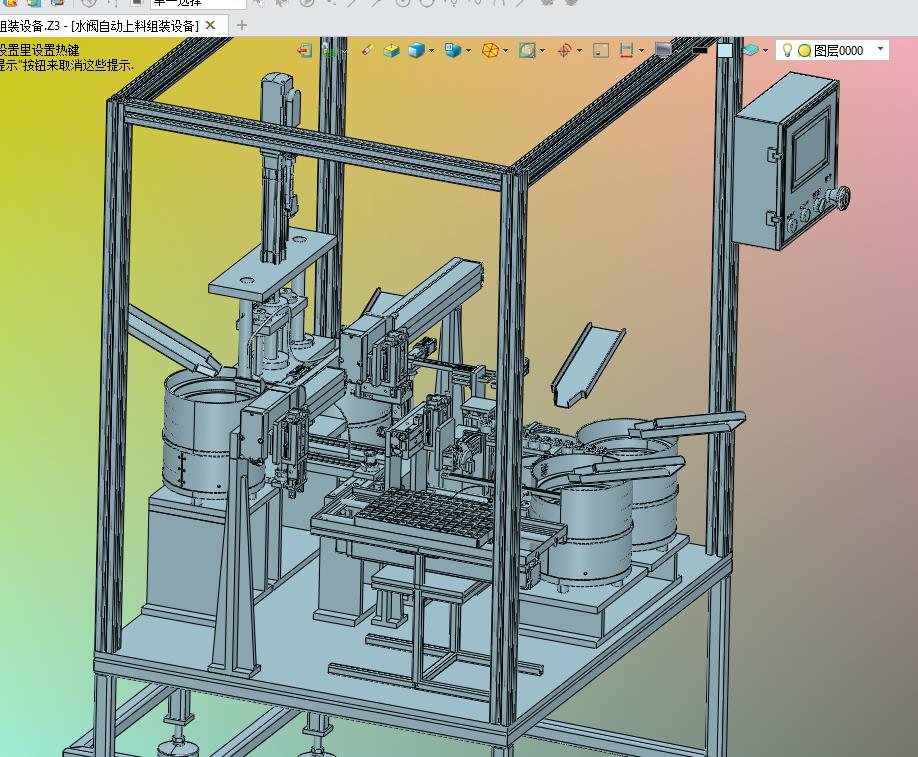Click the gray window-box icon

click(601, 51)
